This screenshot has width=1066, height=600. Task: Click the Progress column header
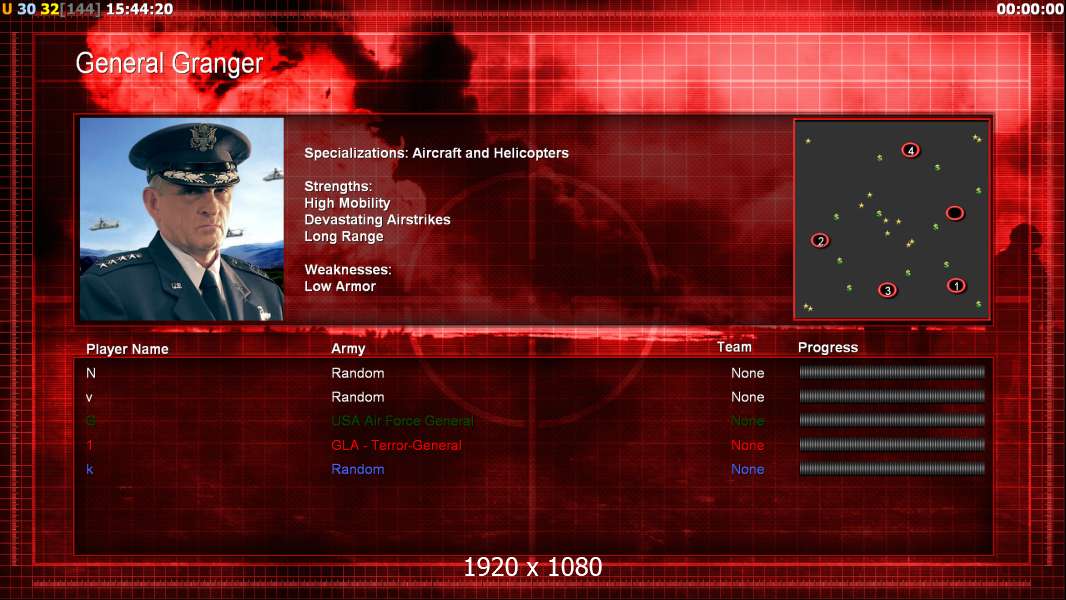pyautogui.click(x=827, y=347)
